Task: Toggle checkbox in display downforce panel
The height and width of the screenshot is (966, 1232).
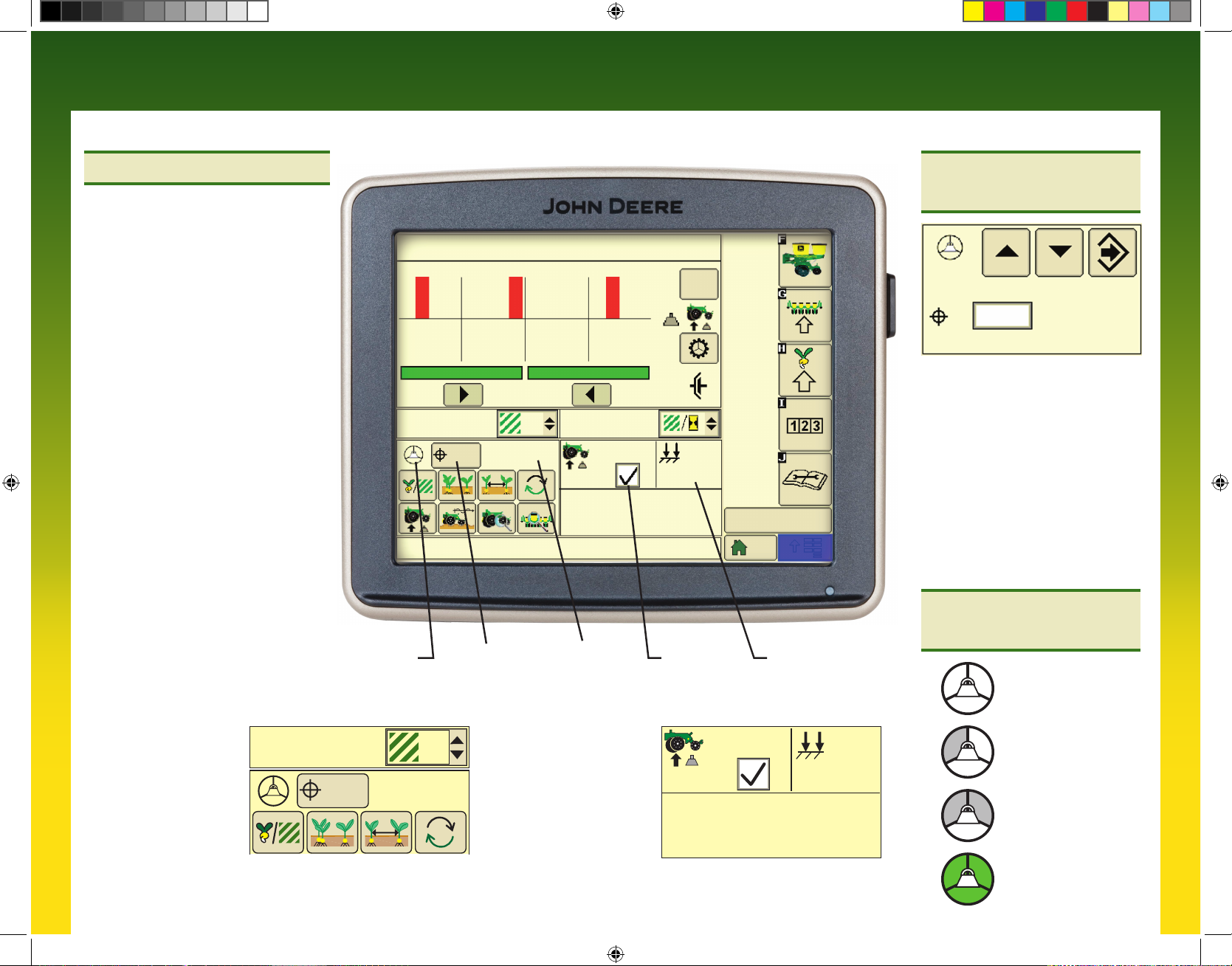Action: [x=627, y=475]
